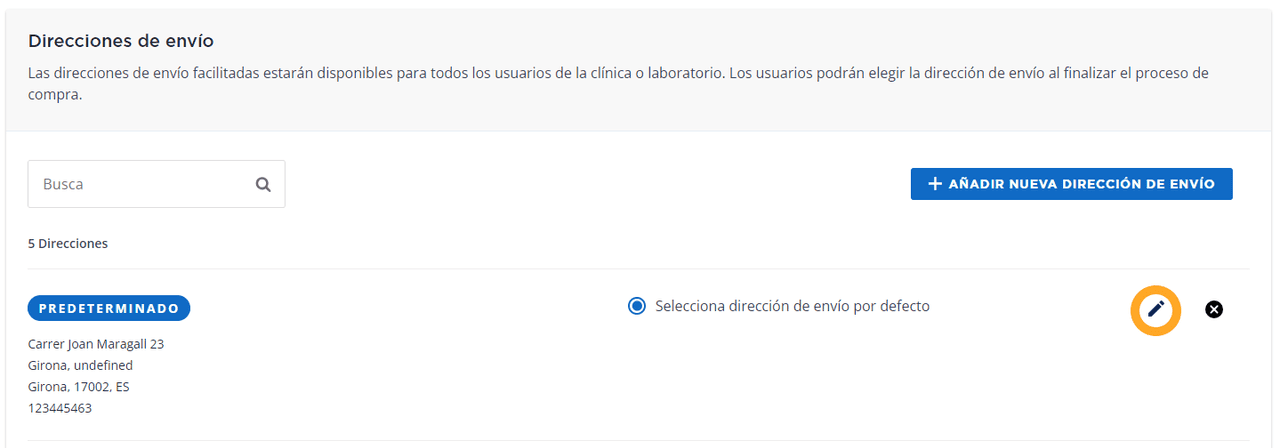Image resolution: width=1280 pixels, height=448 pixels.
Task: Click the magnifier search icon
Action: point(263,184)
